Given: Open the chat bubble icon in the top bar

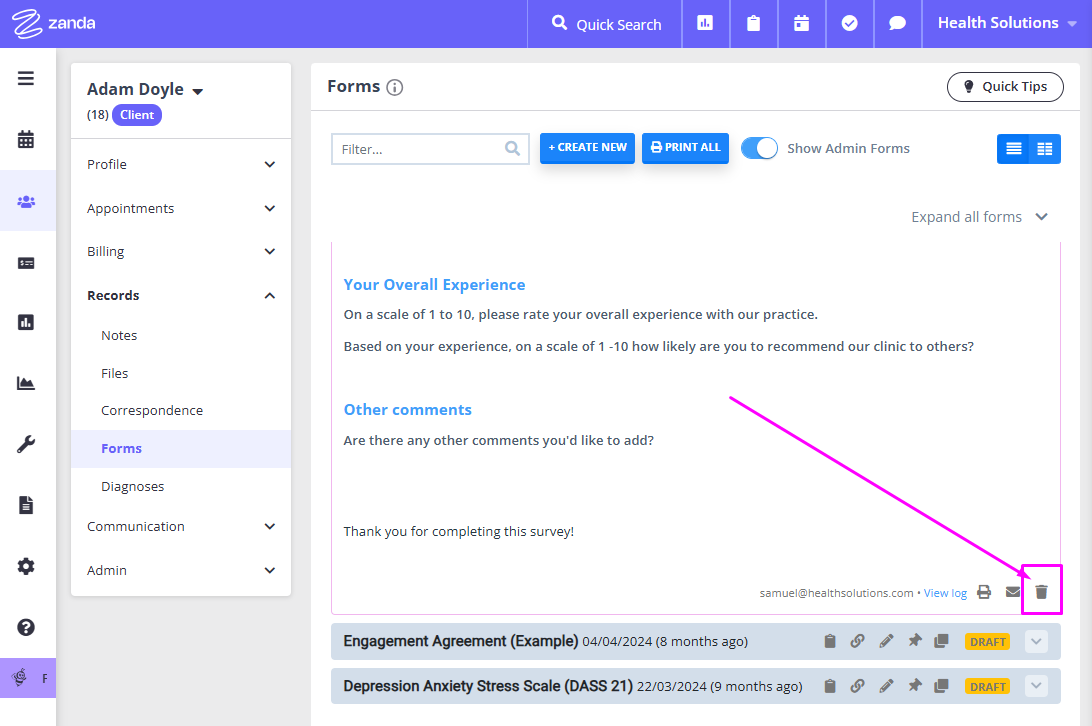Looking at the screenshot, I should 897,22.
